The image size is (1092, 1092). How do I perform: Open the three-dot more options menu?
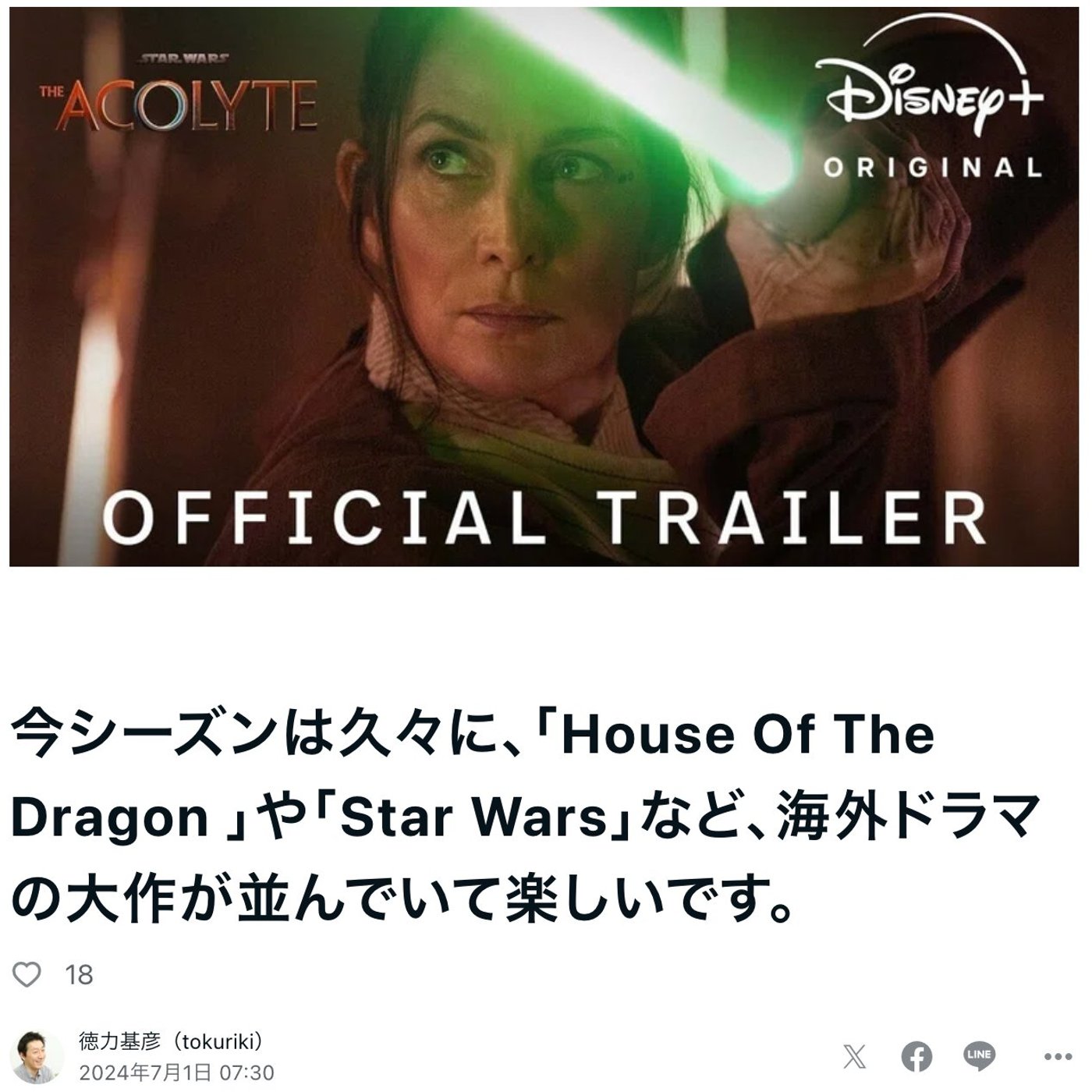click(x=1057, y=1057)
